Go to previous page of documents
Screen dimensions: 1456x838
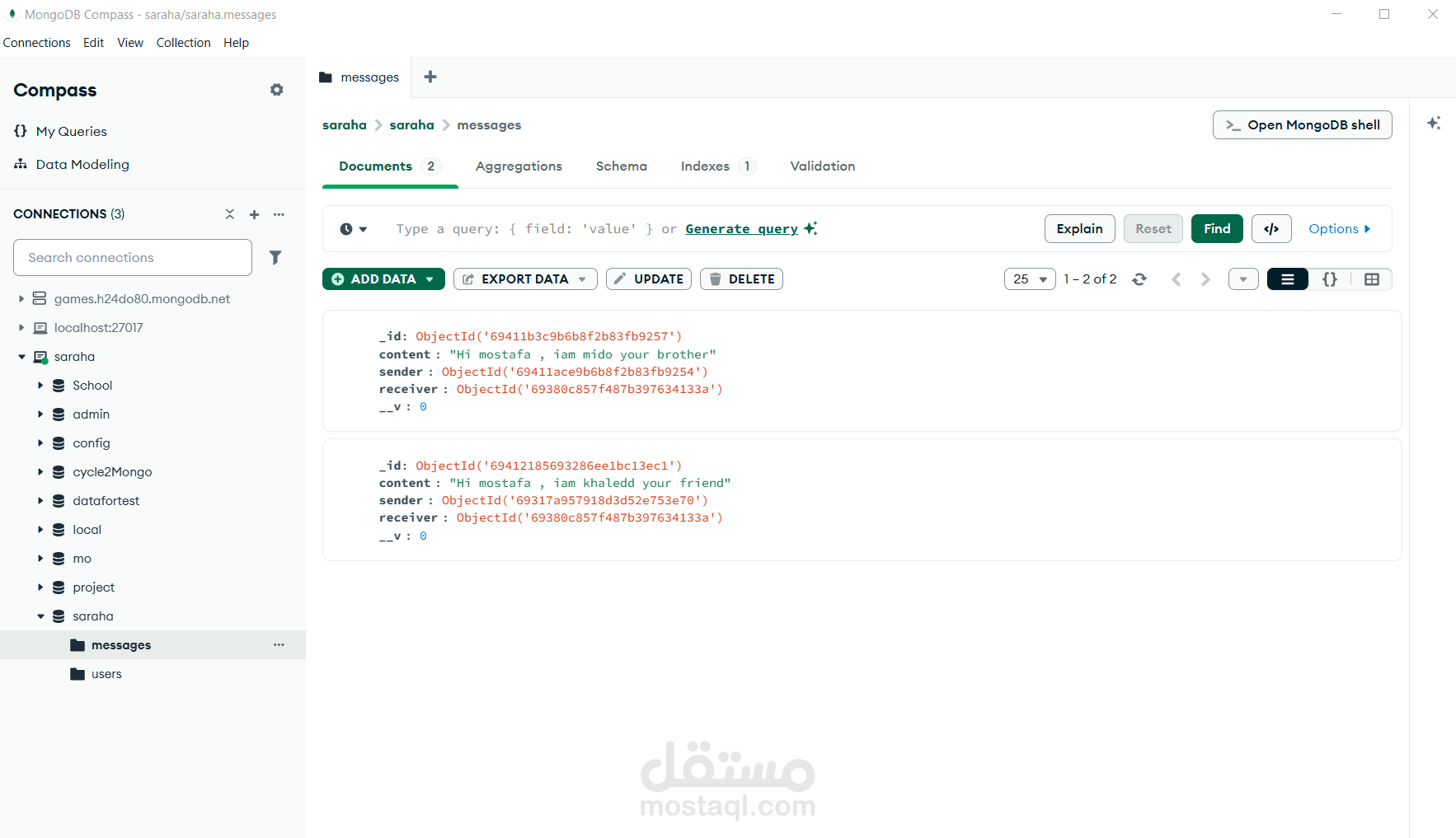coord(1177,279)
